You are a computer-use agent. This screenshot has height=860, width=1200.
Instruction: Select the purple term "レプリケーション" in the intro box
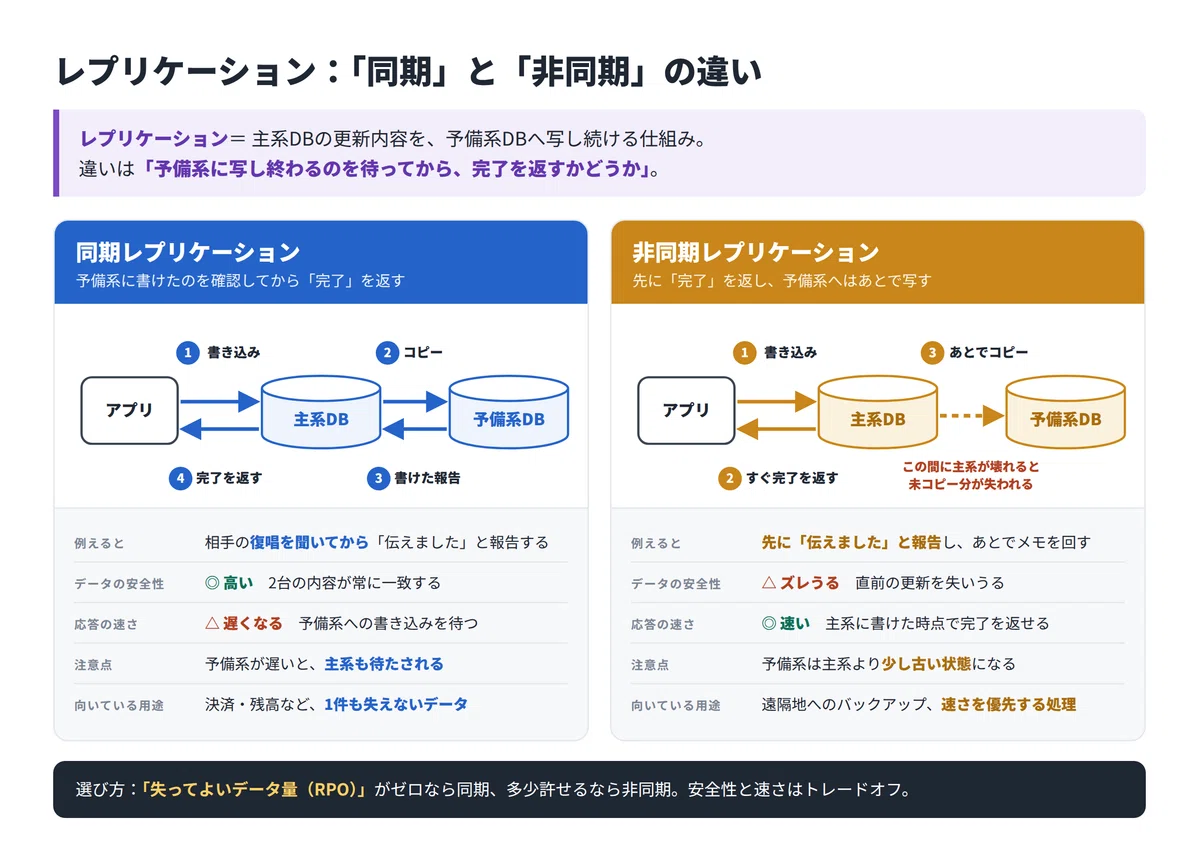[x=154, y=139]
